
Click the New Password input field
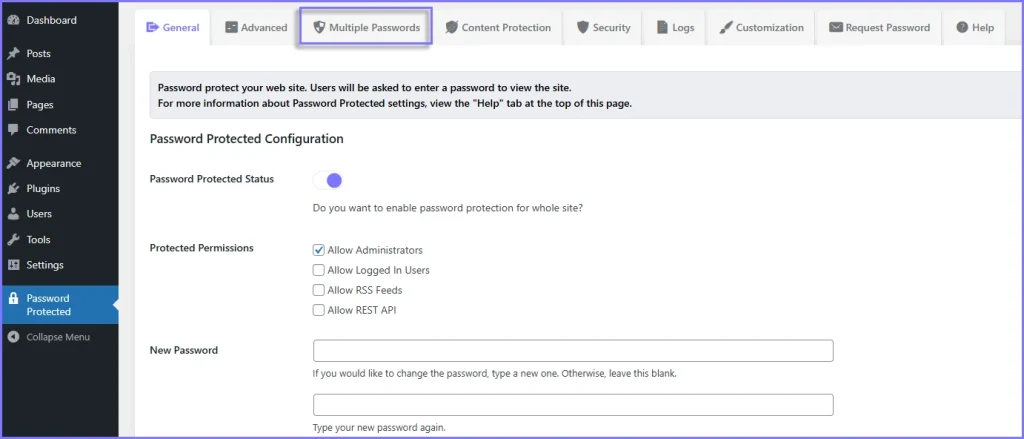[573, 351]
